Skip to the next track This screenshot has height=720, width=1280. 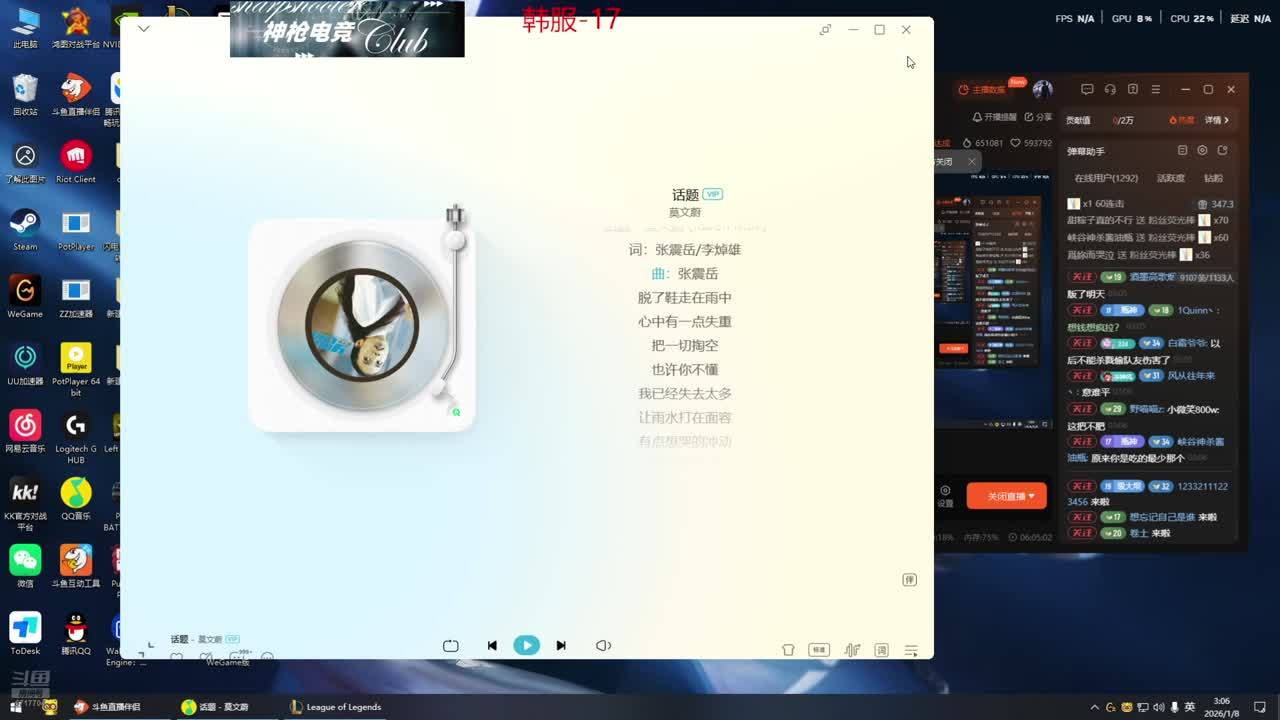point(561,646)
